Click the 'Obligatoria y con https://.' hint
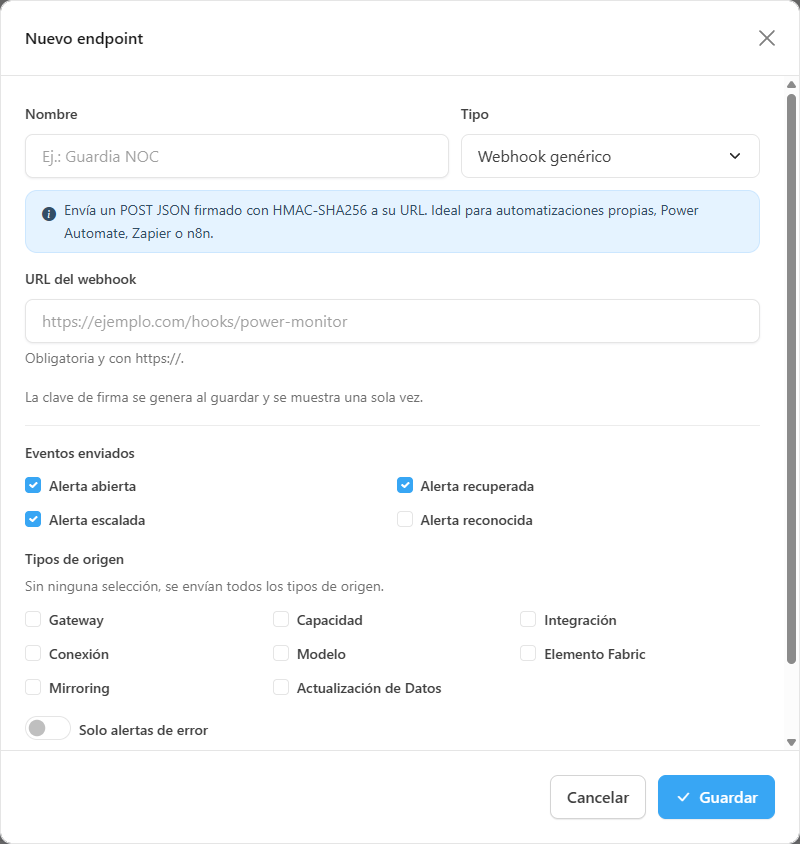The width and height of the screenshot is (800, 844). pyautogui.click(x=104, y=358)
